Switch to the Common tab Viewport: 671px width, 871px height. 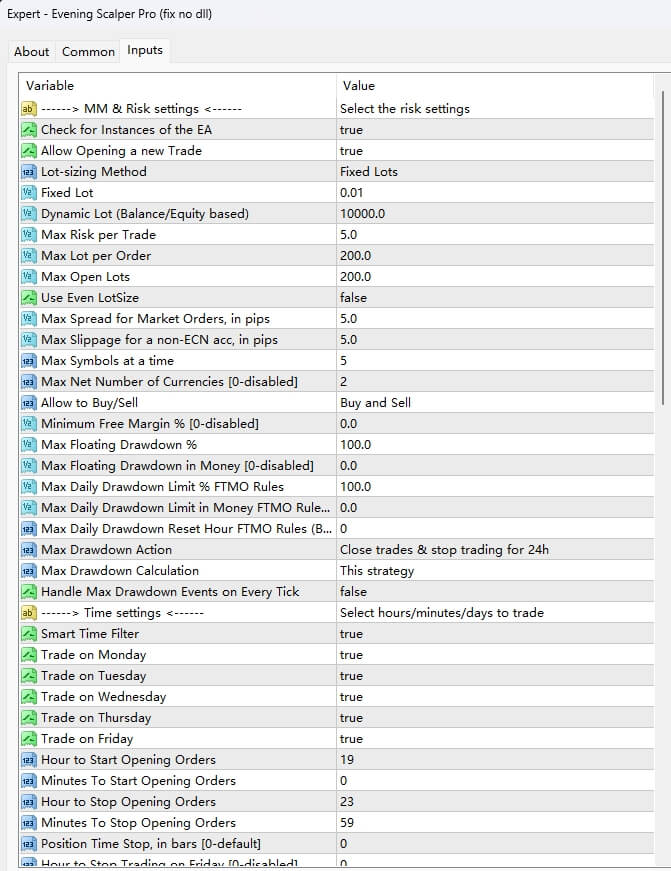pyautogui.click(x=88, y=52)
